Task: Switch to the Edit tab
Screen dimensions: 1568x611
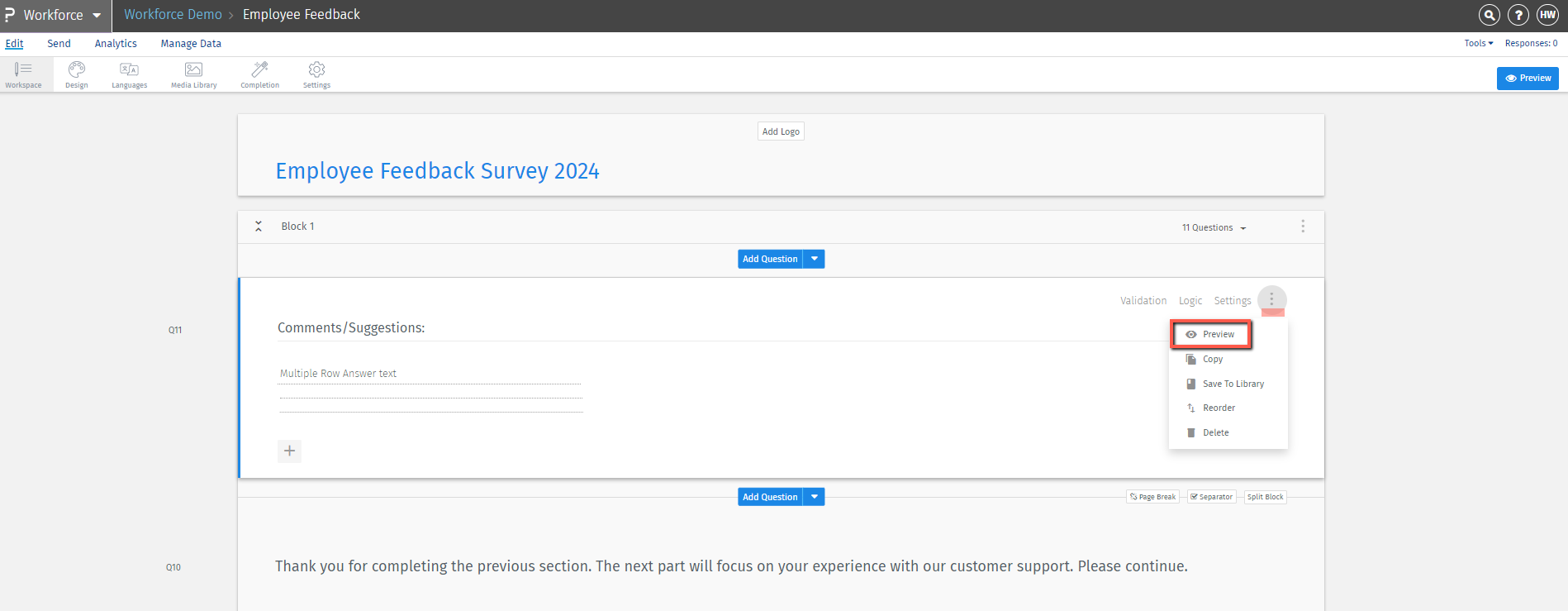Action: 15,44
